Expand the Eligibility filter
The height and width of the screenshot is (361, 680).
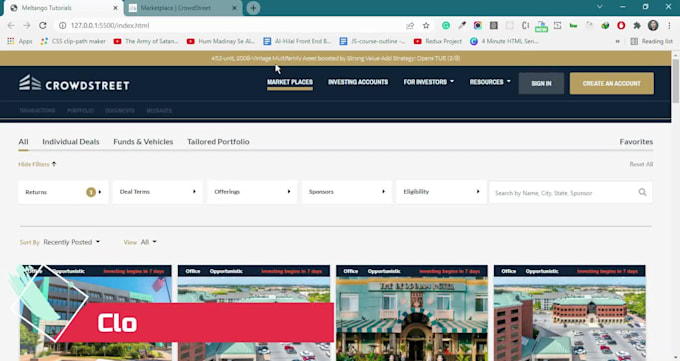pyautogui.click(x=441, y=192)
